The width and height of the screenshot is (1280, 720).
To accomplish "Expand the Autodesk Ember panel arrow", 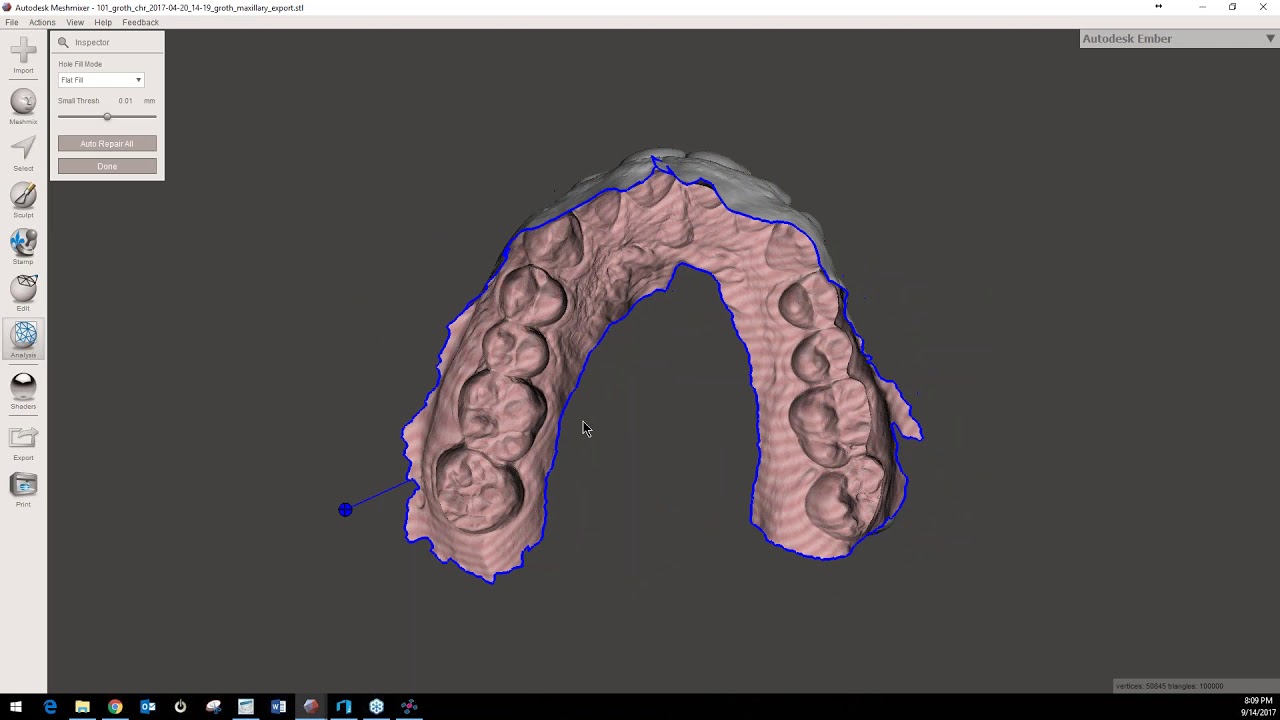I will point(1270,39).
